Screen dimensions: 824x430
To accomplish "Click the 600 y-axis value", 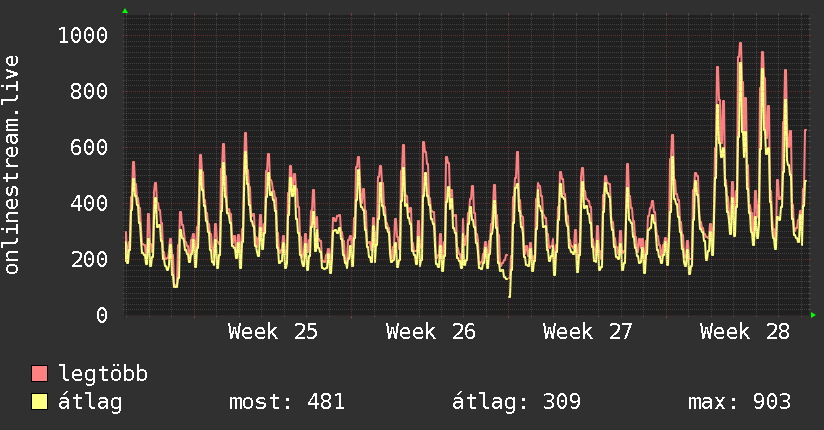I will (x=89, y=147).
